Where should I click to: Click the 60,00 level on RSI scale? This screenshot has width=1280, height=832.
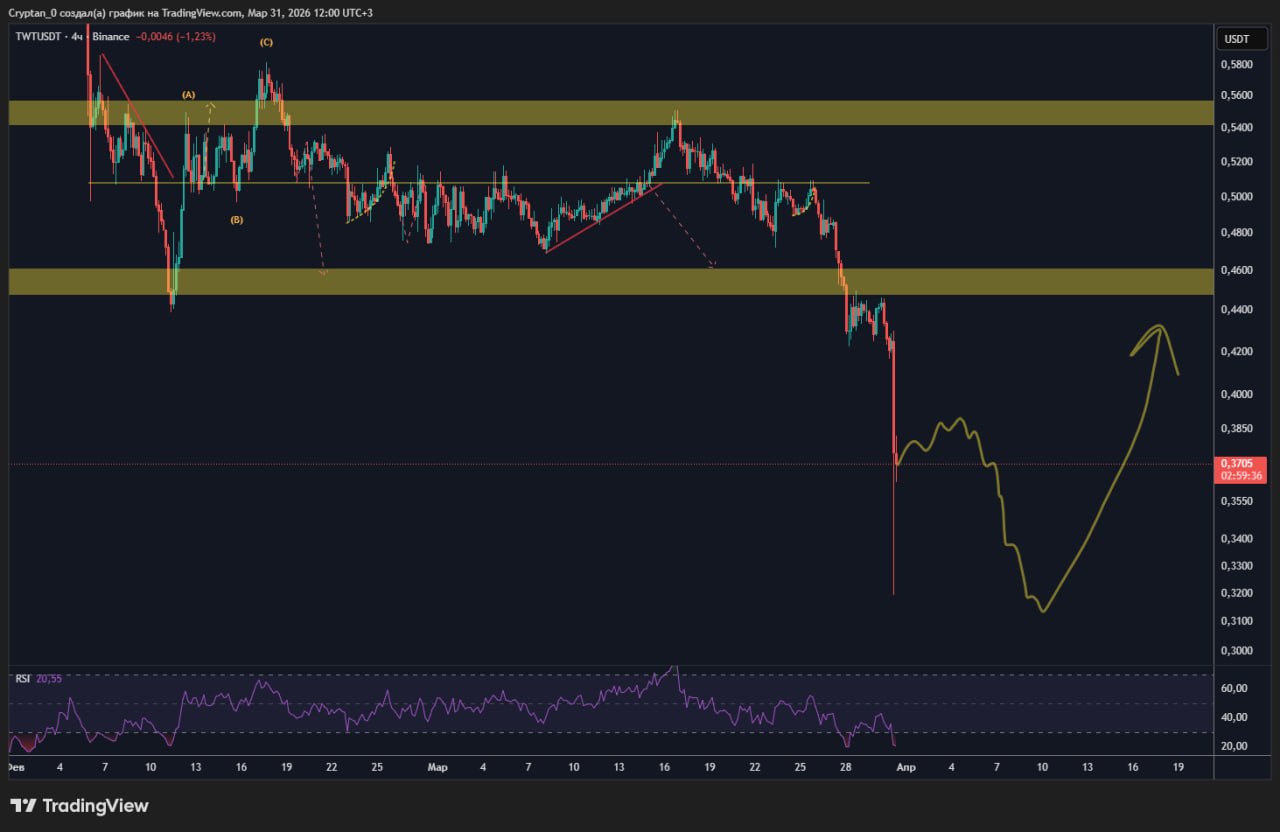pyautogui.click(x=1234, y=689)
